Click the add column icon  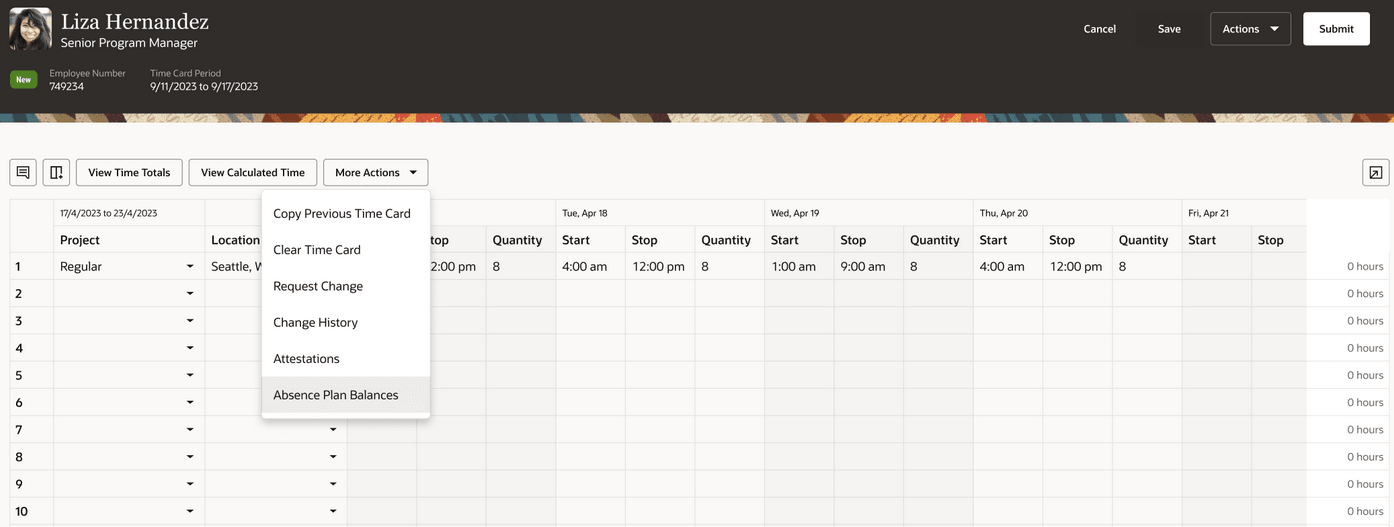(x=56, y=172)
